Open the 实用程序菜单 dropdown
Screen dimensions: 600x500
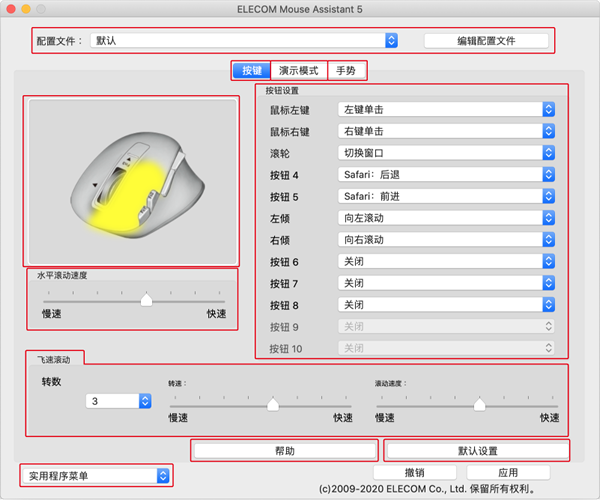[96, 476]
